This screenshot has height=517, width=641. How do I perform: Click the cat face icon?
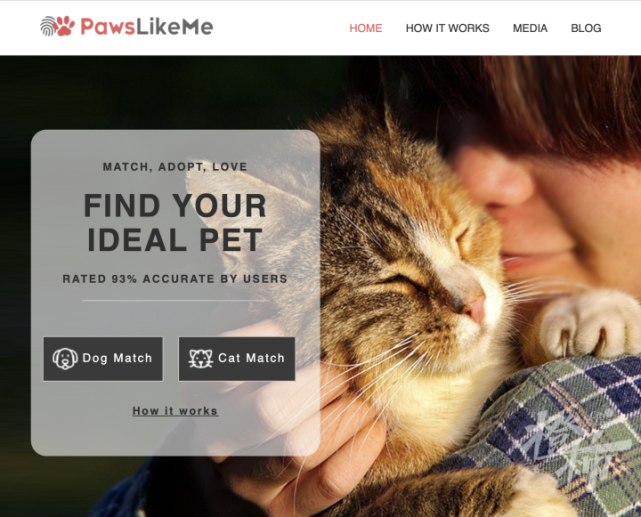pyautogui.click(x=201, y=358)
